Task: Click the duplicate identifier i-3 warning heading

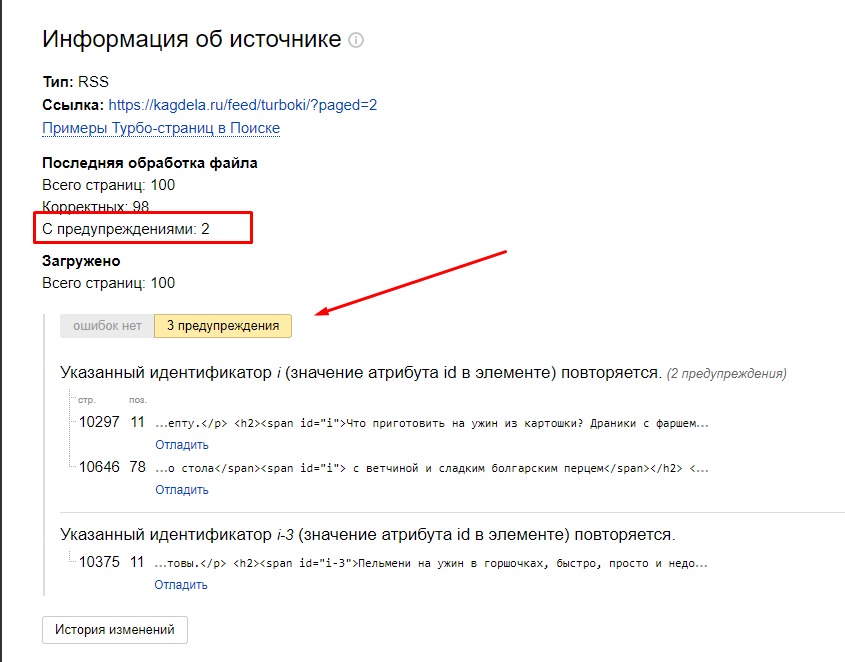Action: pos(367,534)
